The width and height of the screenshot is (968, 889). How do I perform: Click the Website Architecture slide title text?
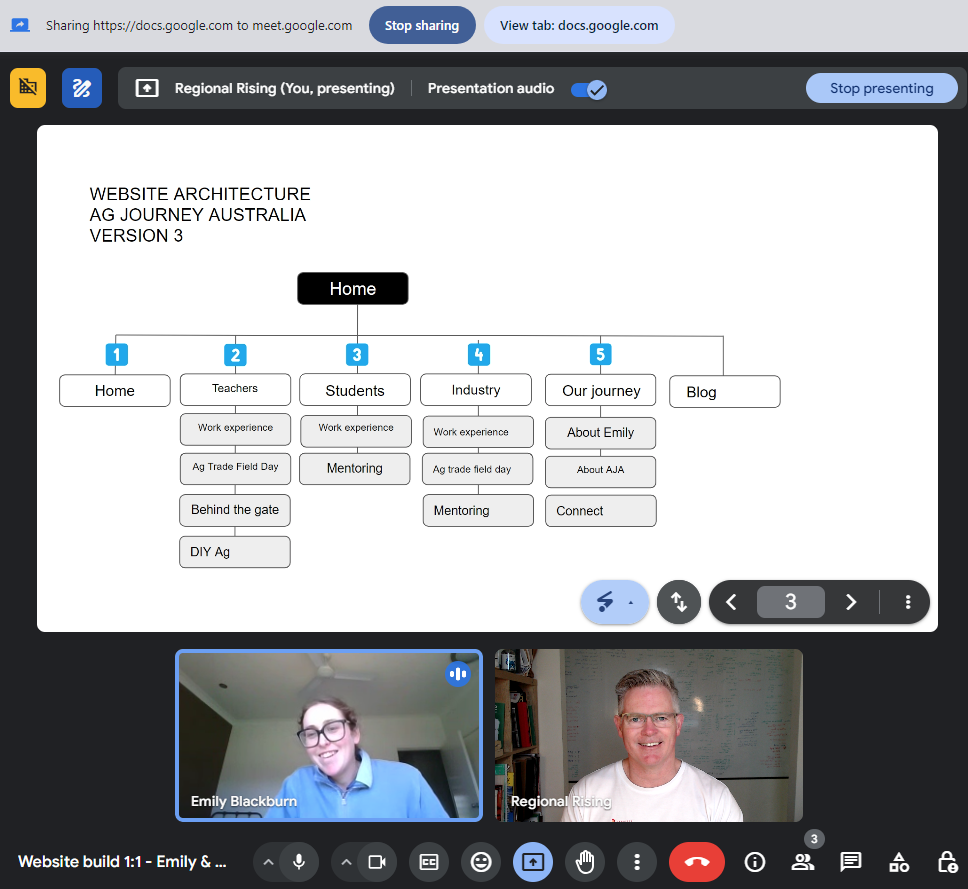point(200,214)
